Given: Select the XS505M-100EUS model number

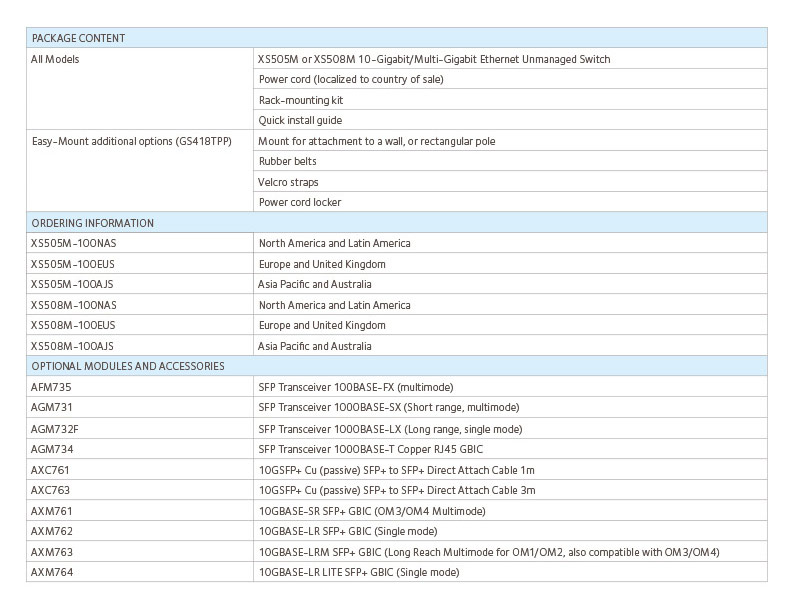Looking at the screenshot, I should [73, 264].
